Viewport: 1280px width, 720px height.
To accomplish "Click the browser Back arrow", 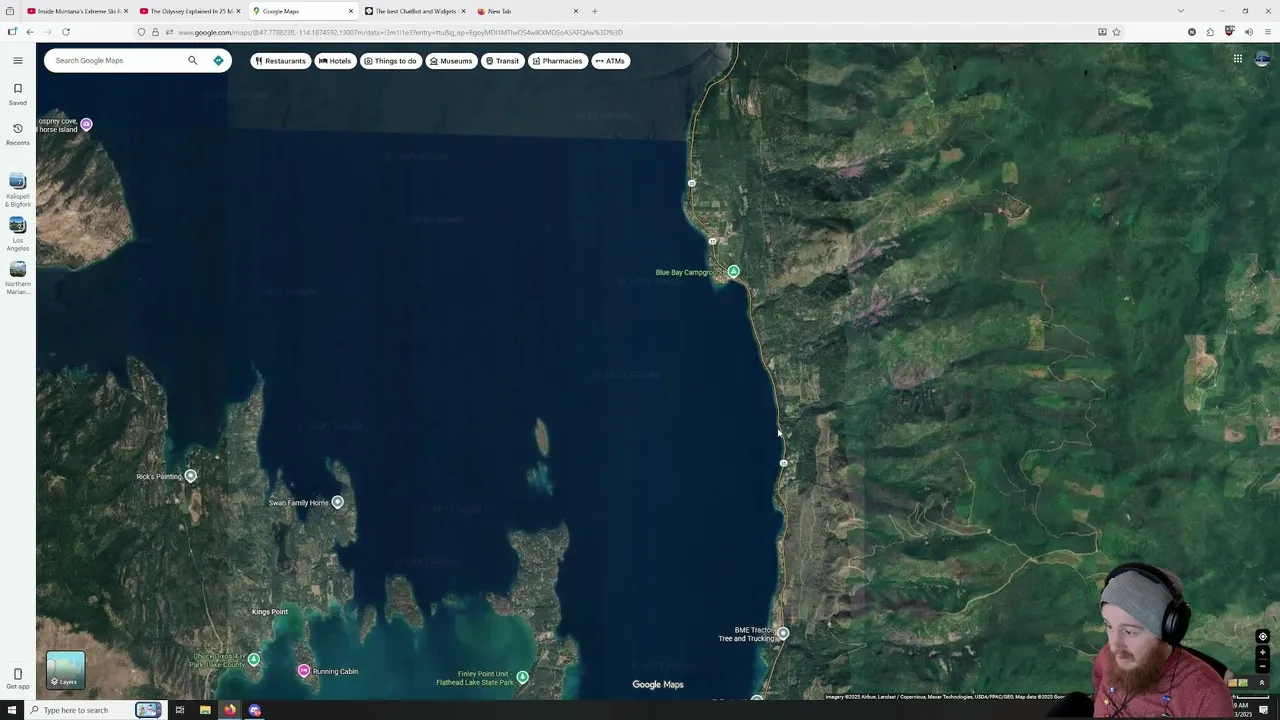I will [30, 32].
